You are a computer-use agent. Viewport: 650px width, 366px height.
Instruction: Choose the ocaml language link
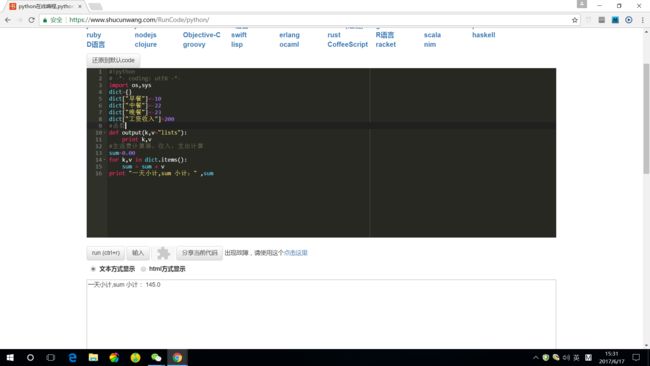click(289, 45)
